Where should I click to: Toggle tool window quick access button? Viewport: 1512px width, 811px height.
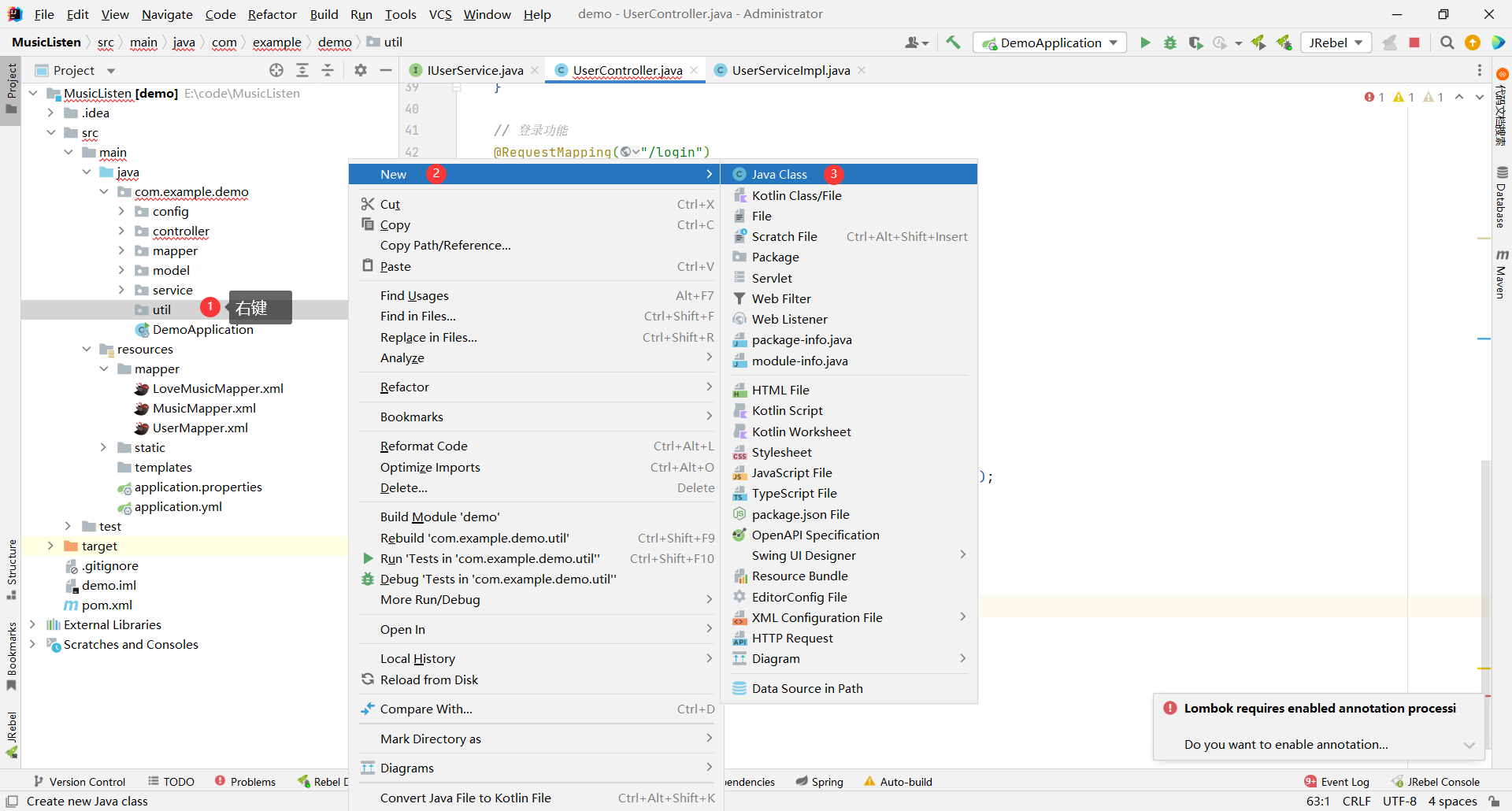pyautogui.click(x=12, y=801)
